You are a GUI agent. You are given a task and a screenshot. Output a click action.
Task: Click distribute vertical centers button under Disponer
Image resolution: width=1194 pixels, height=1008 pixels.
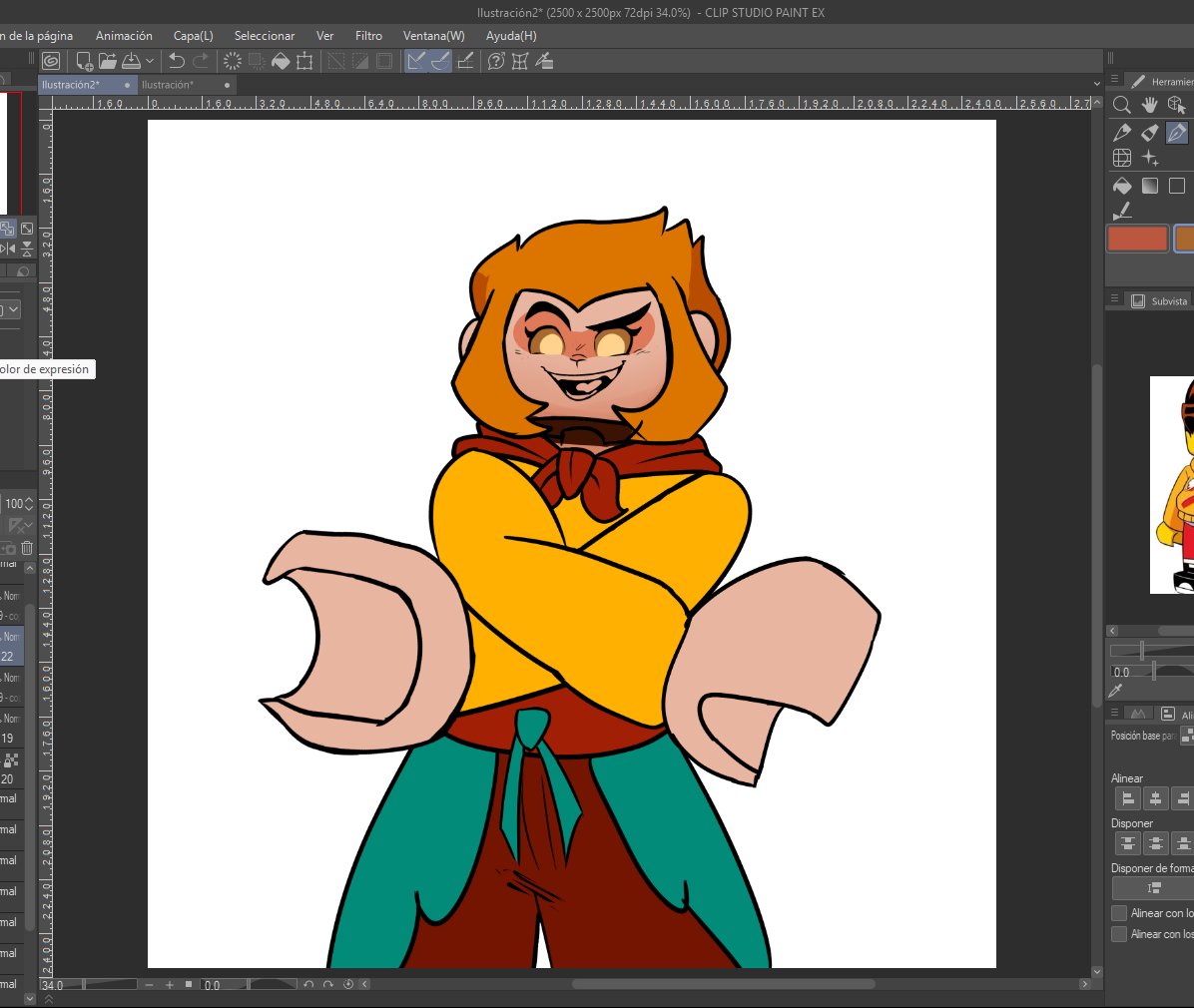(x=1155, y=843)
